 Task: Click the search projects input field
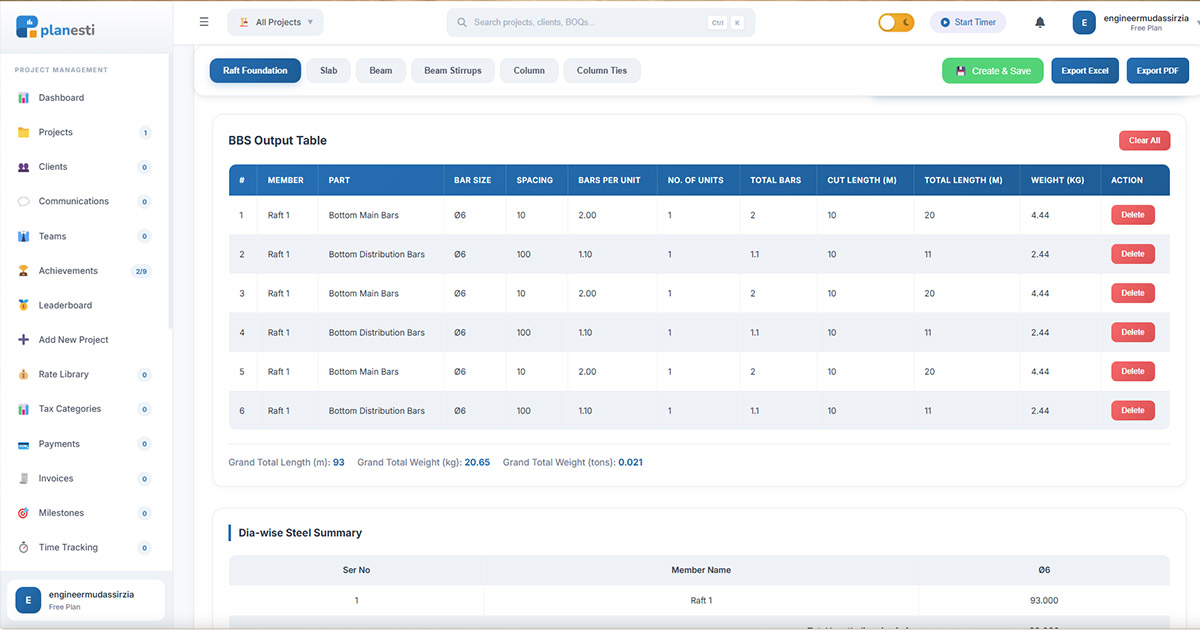click(x=598, y=21)
